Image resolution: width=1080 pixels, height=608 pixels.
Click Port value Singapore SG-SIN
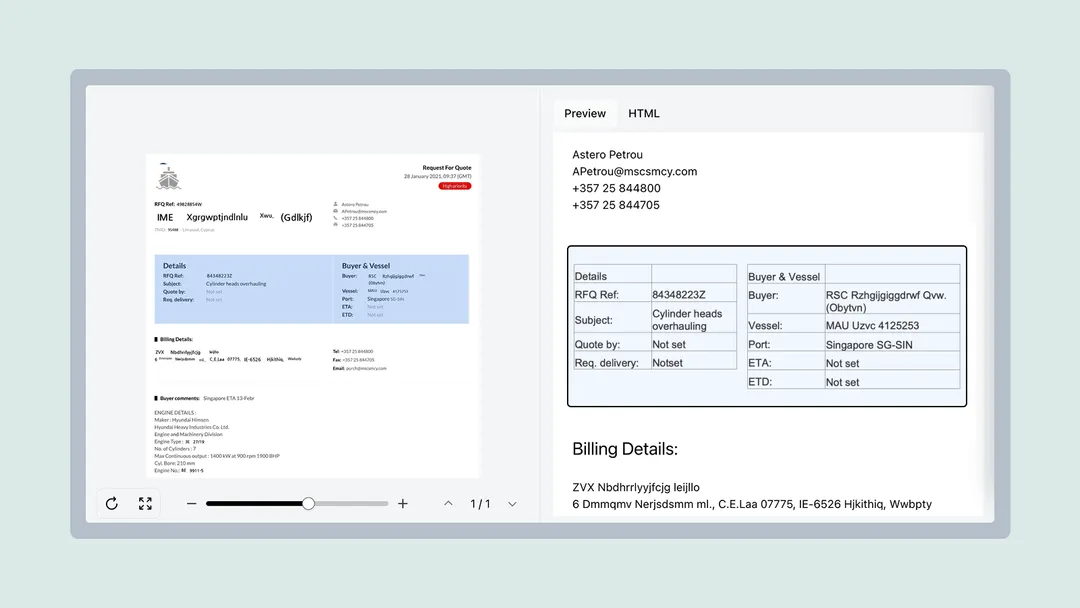pyautogui.click(x=869, y=344)
